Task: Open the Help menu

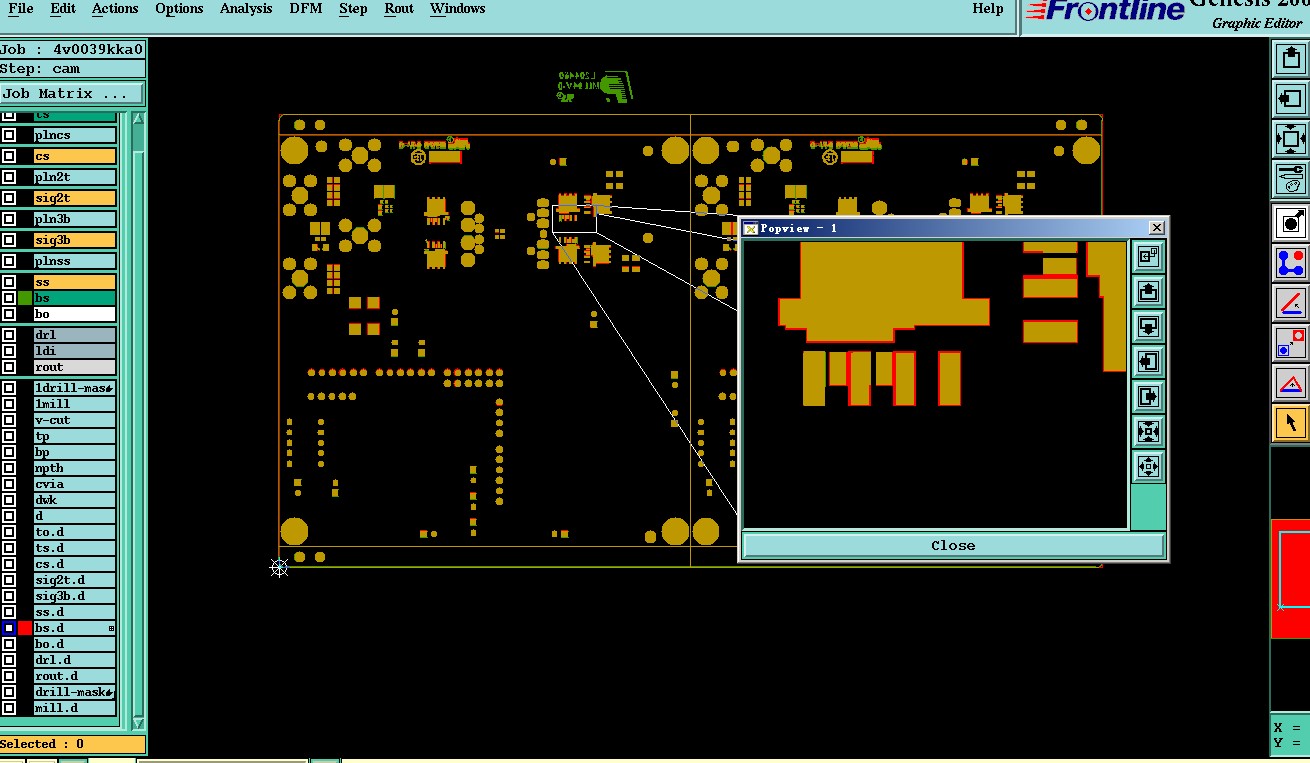Action: [988, 9]
